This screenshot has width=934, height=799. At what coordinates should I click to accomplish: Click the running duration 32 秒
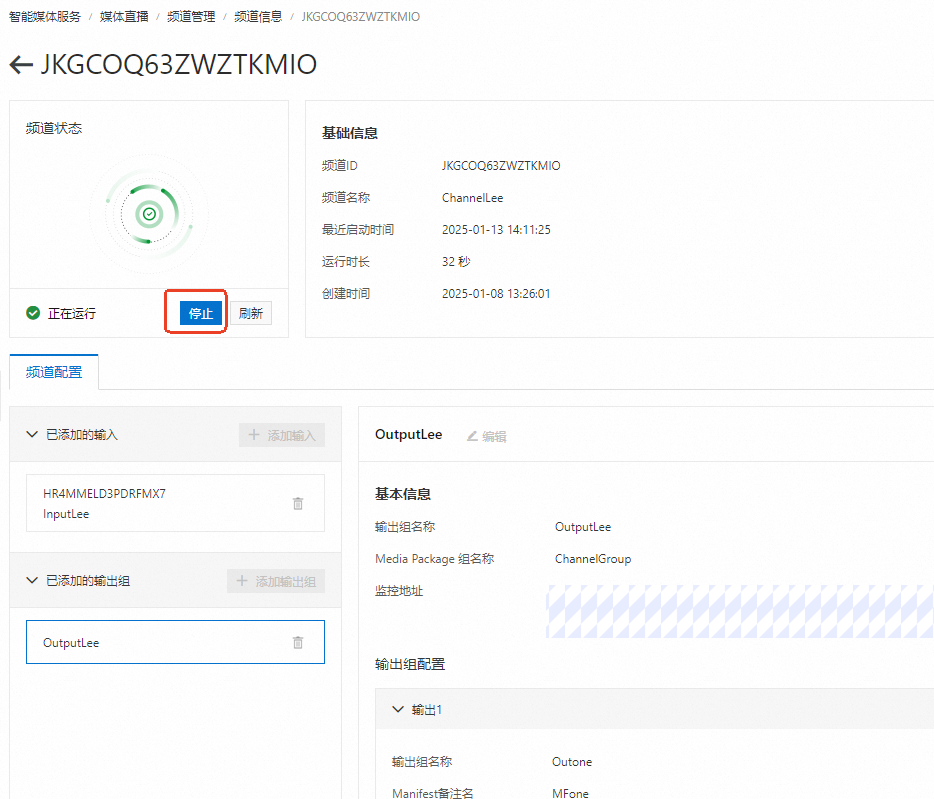[456, 262]
